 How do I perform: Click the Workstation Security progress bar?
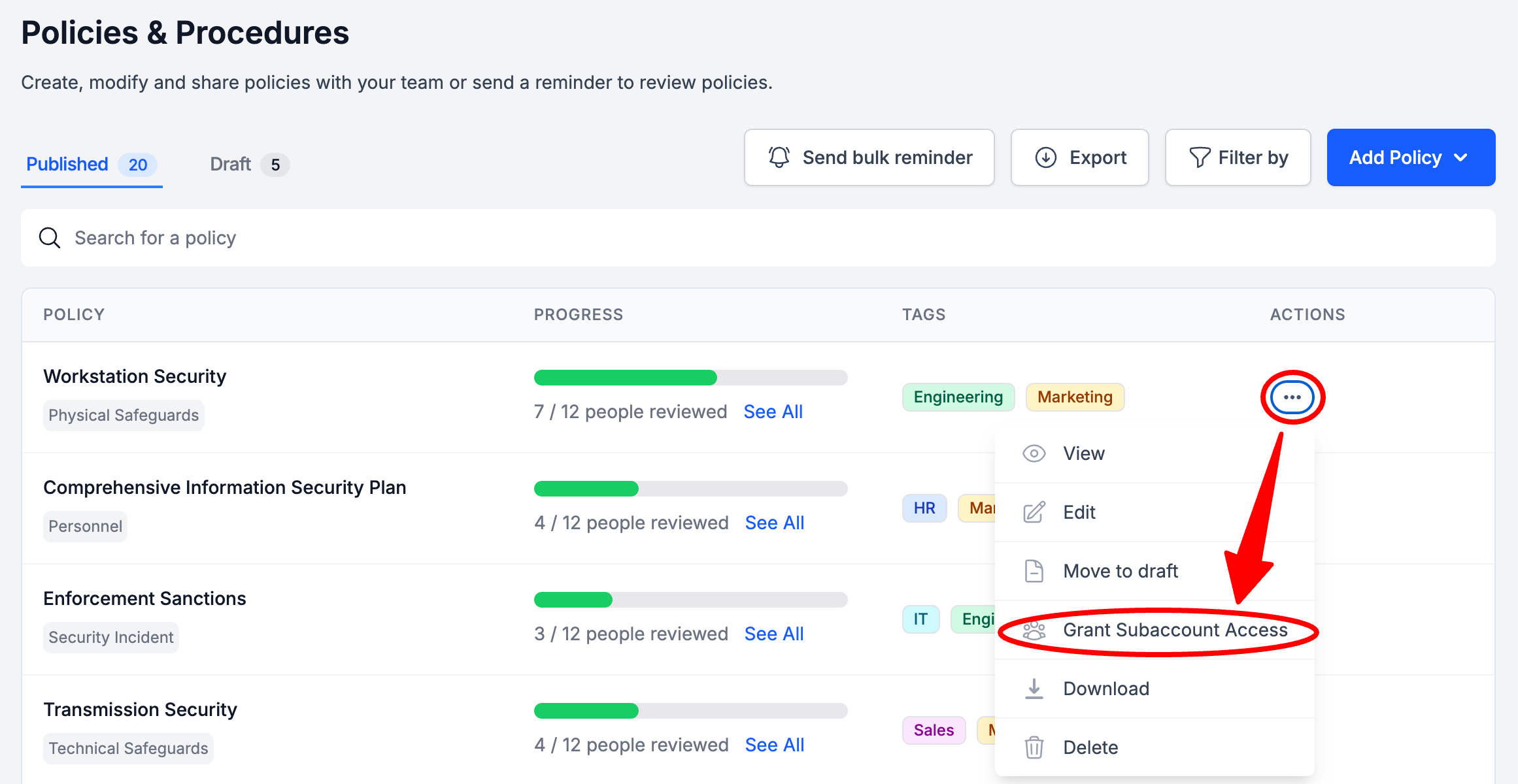690,378
